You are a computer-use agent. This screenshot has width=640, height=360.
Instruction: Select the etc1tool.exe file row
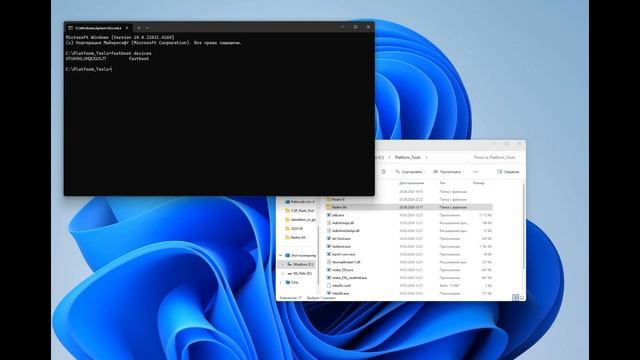(409, 239)
